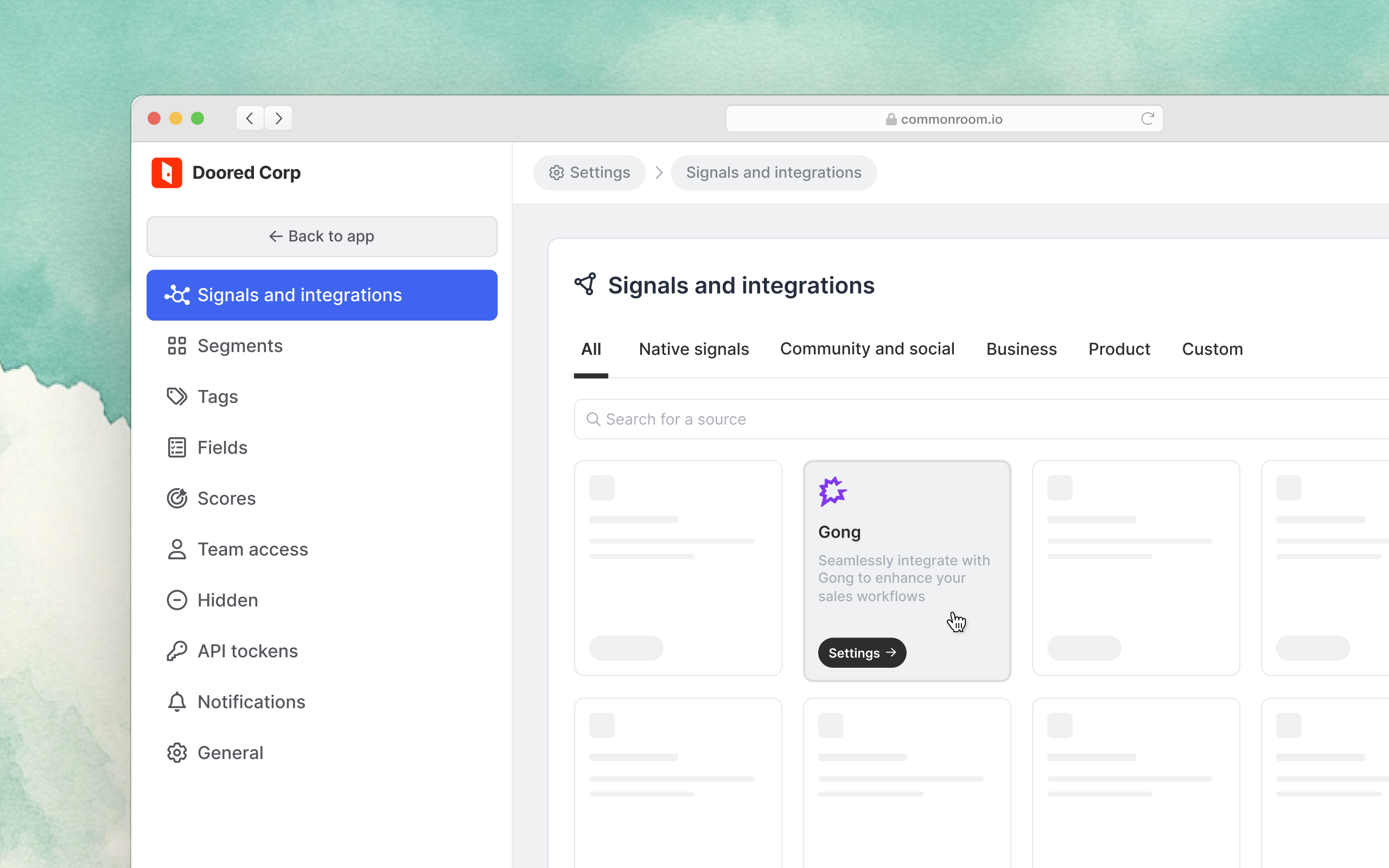This screenshot has height=868, width=1389.
Task: Open the Scores settings page
Action: point(322,499)
